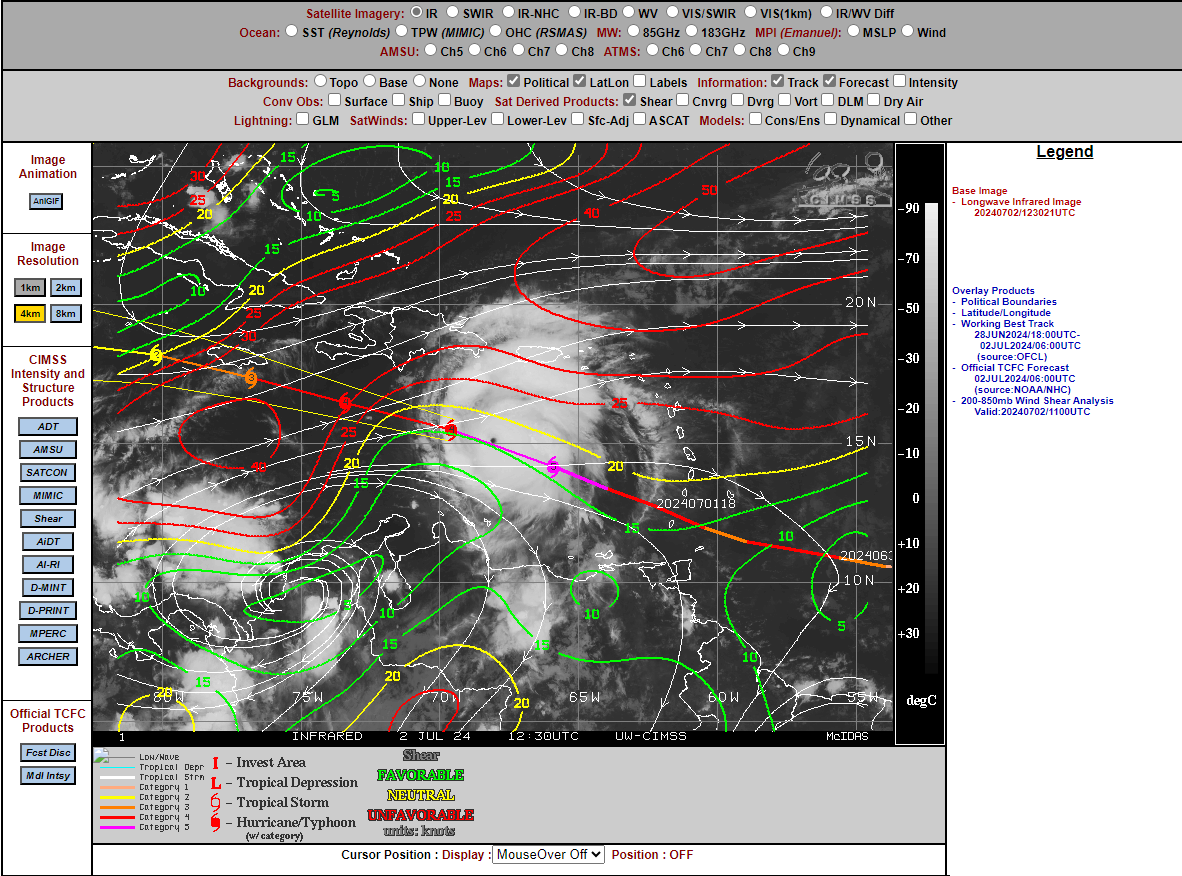Screen dimensions: 1182x876
Task: Open the MIMIC product
Action: pyautogui.click(x=47, y=495)
